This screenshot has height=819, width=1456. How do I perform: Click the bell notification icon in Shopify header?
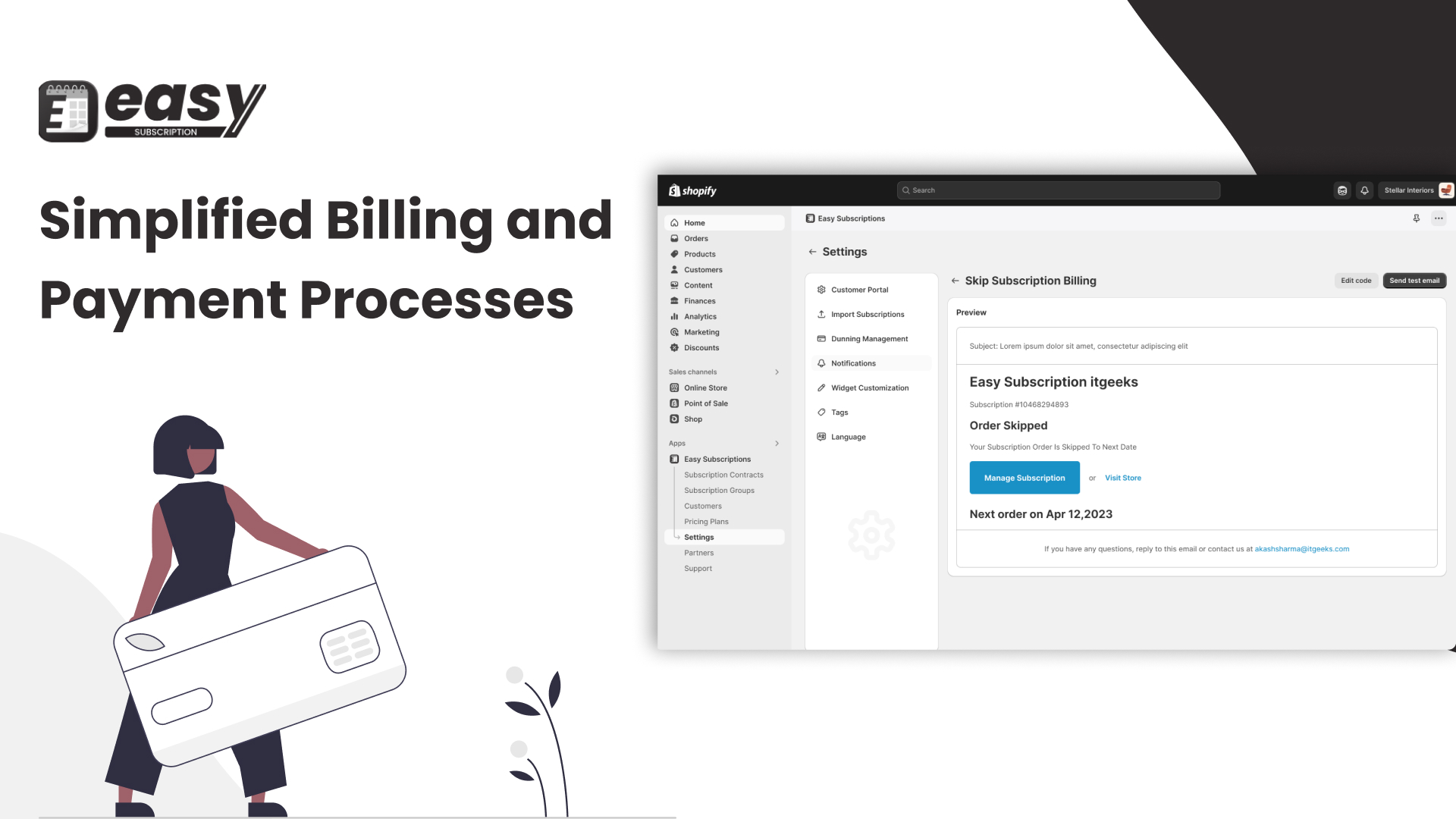(x=1364, y=190)
